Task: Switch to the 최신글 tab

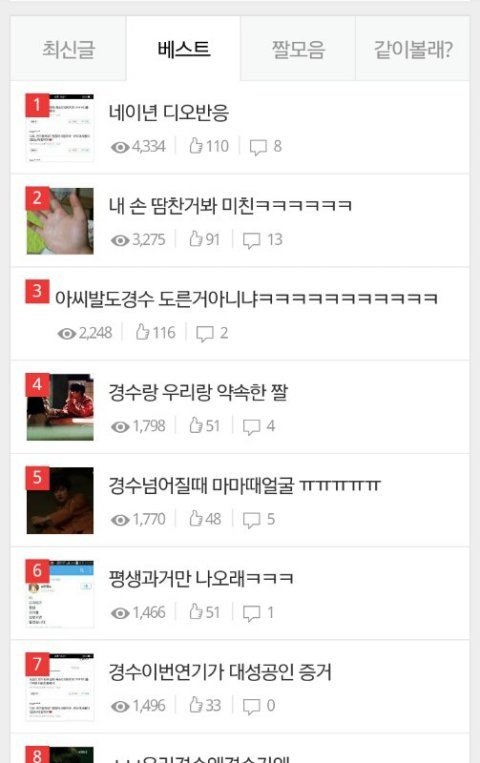Action: 68,49
